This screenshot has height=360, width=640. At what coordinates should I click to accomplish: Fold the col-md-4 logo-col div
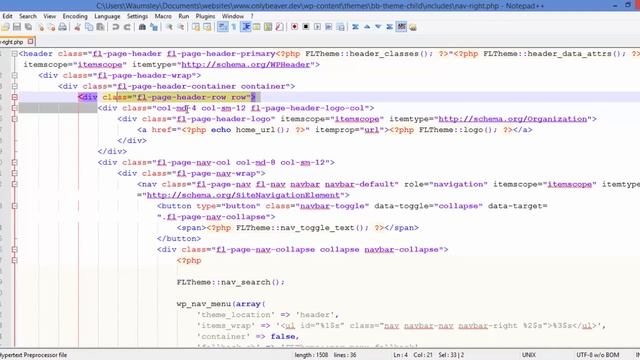tap(15, 108)
